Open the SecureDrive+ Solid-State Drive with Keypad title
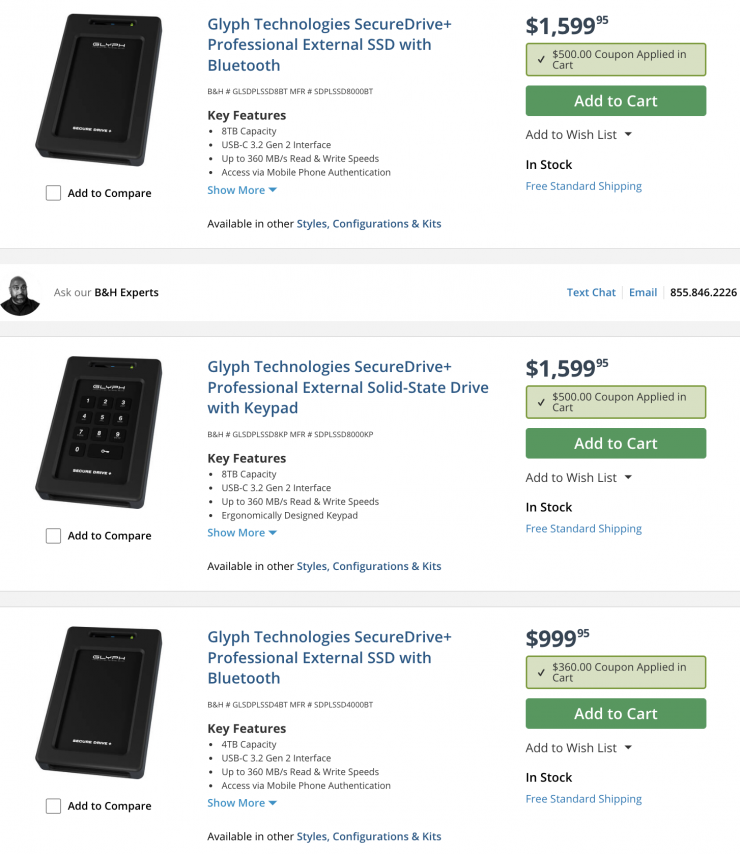Screen dimensions: 740x854 point(348,387)
